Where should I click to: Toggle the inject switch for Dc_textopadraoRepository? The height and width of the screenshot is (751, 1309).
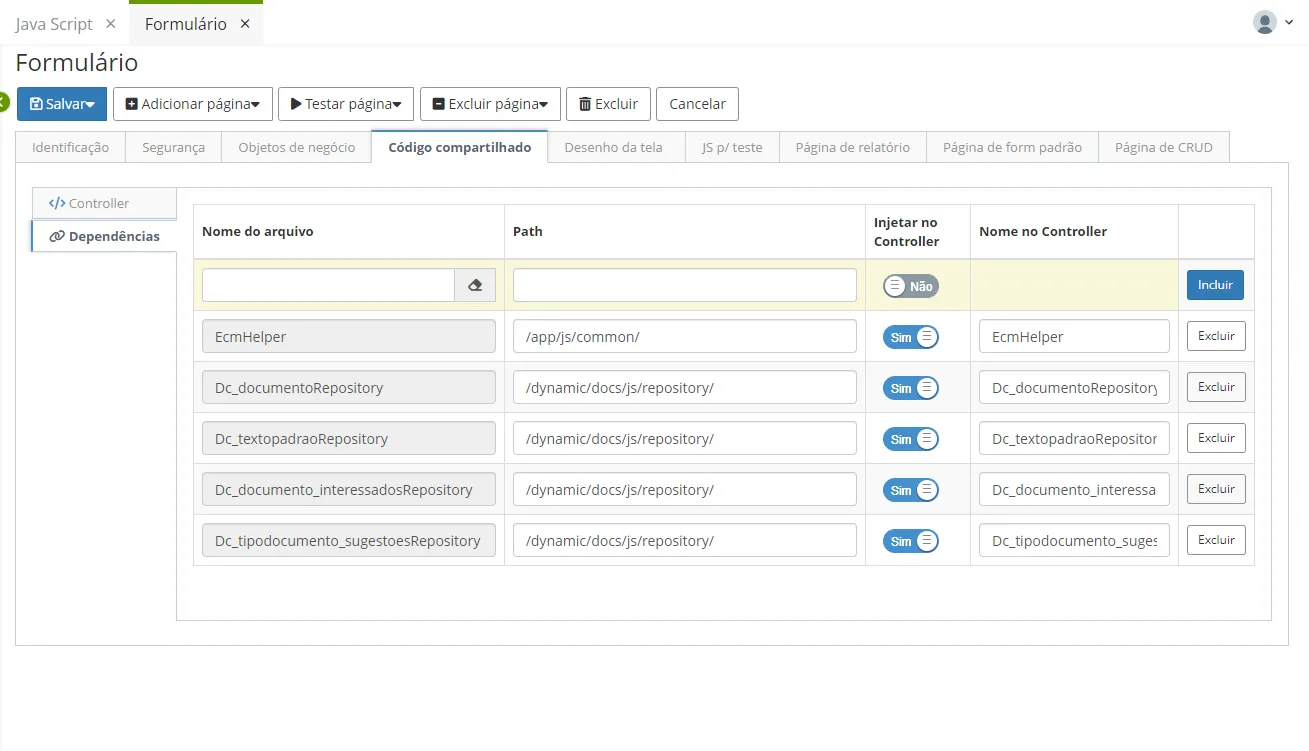[910, 439]
